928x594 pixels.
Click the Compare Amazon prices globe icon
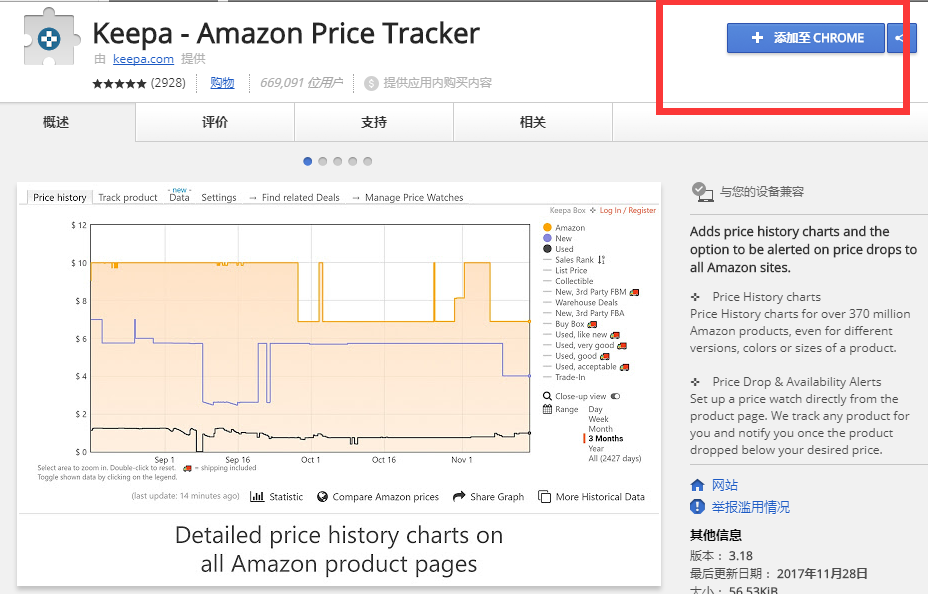coord(323,496)
